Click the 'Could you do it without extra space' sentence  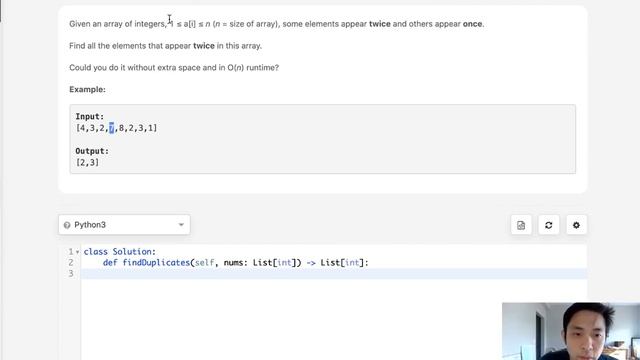pos(174,68)
